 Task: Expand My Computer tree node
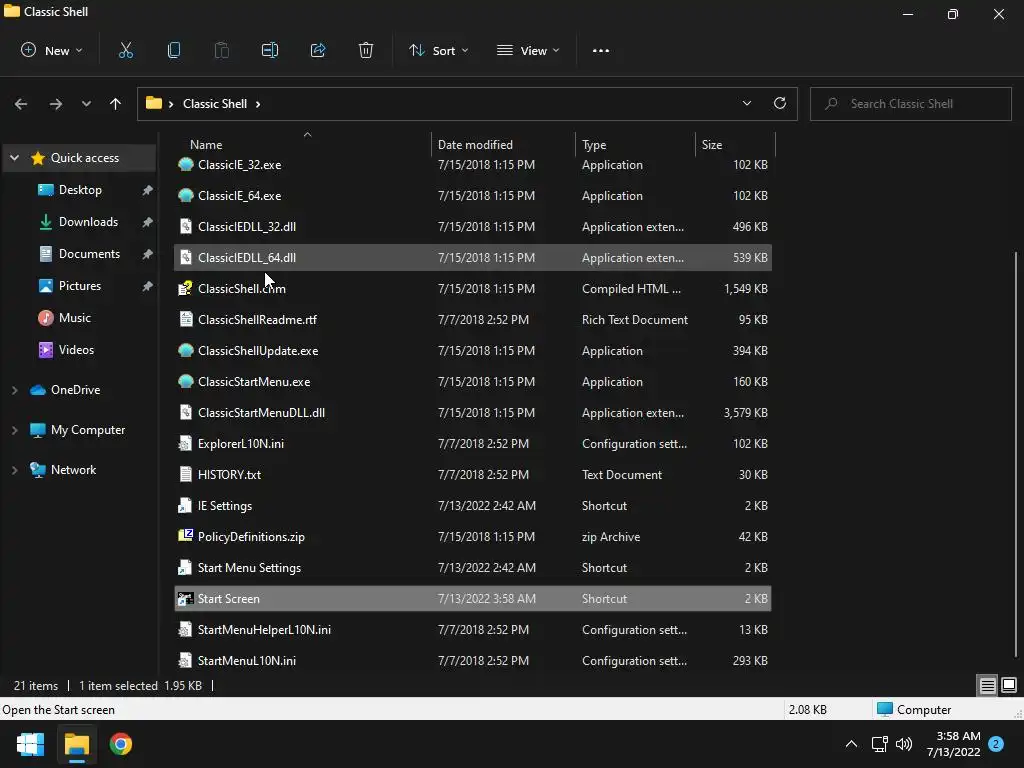[x=14, y=430]
